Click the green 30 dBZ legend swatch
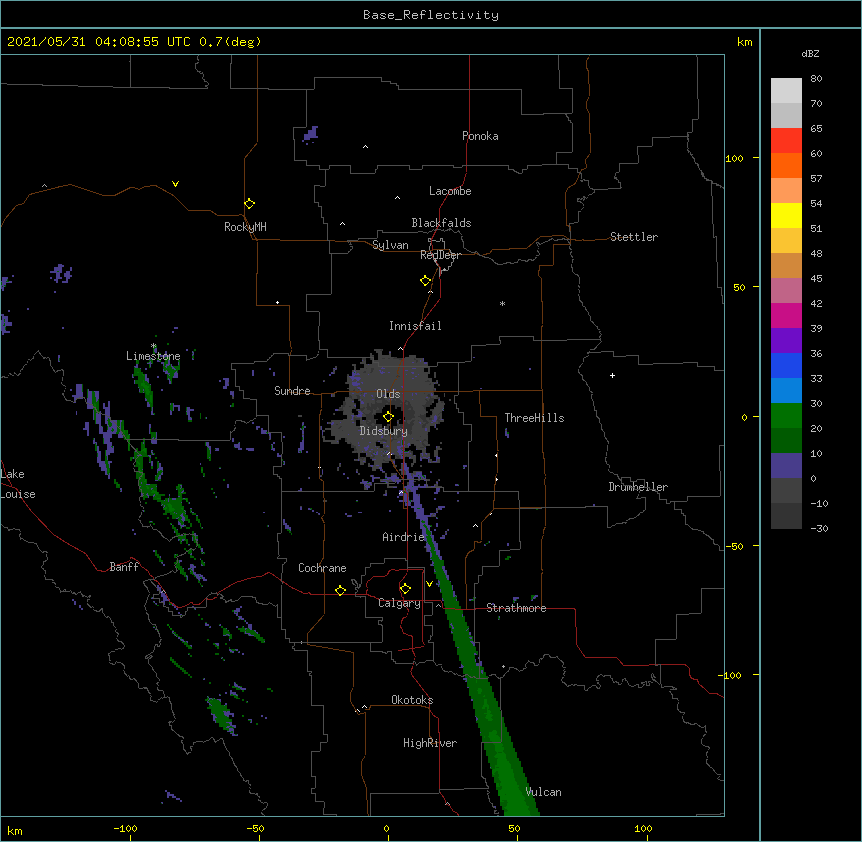862x842 pixels. 786,416
